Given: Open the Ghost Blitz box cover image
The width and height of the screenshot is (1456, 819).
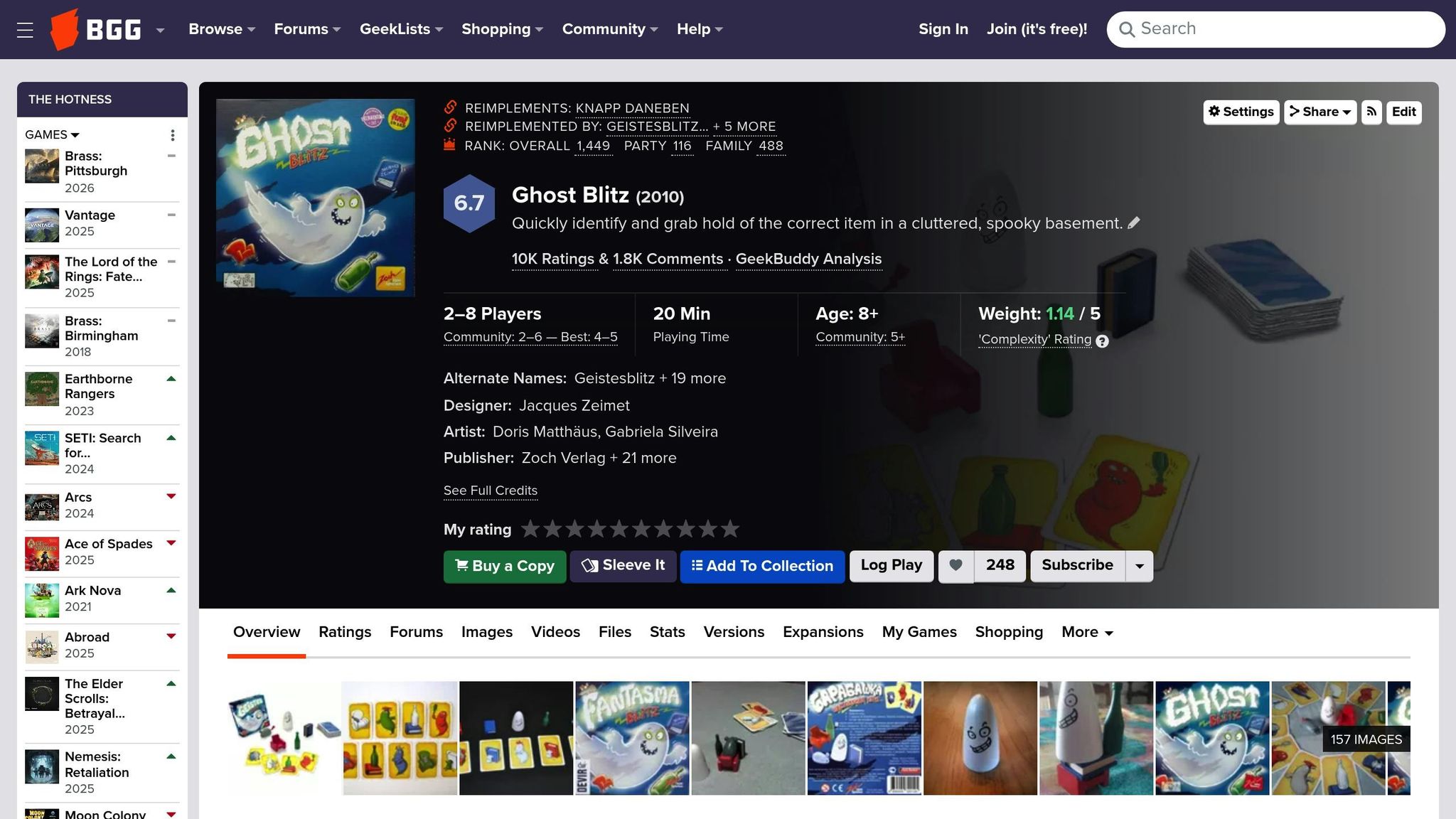Looking at the screenshot, I should pyautogui.click(x=316, y=198).
